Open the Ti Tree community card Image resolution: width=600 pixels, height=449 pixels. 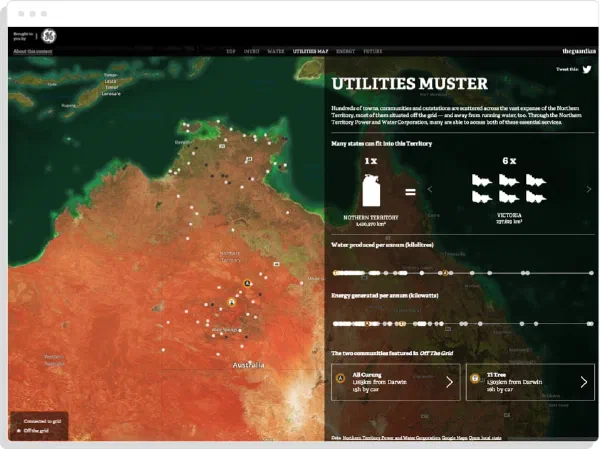click(530, 382)
